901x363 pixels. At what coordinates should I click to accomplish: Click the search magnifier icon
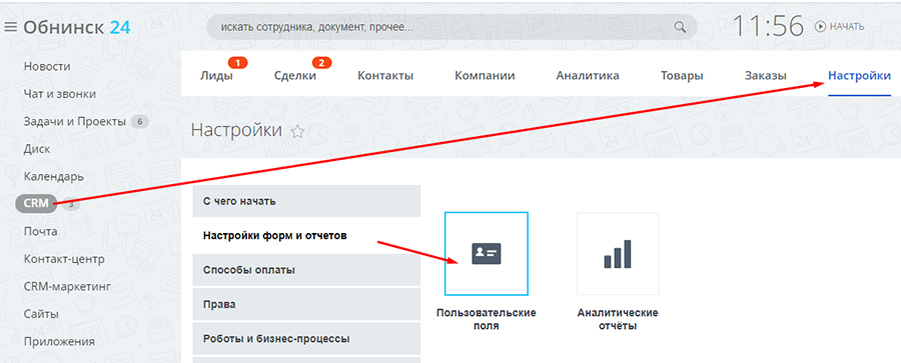click(680, 27)
